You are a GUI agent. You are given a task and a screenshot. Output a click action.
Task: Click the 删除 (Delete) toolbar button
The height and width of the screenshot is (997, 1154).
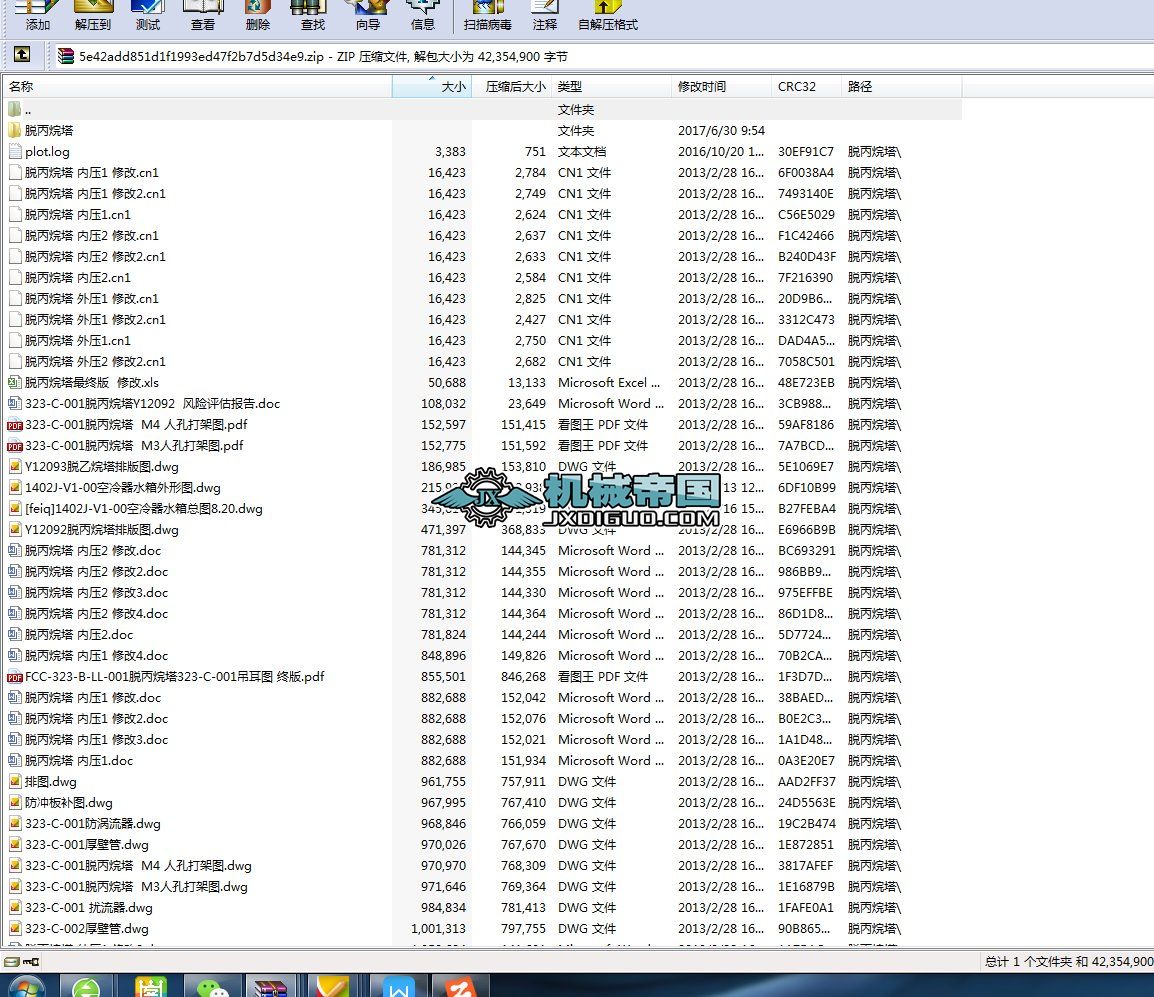[258, 16]
